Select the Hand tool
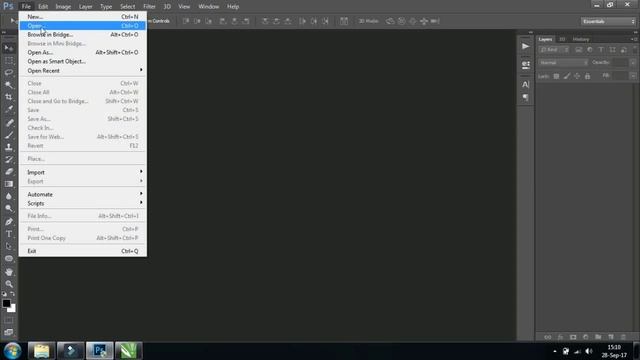The image size is (640, 360). pyautogui.click(x=9, y=272)
